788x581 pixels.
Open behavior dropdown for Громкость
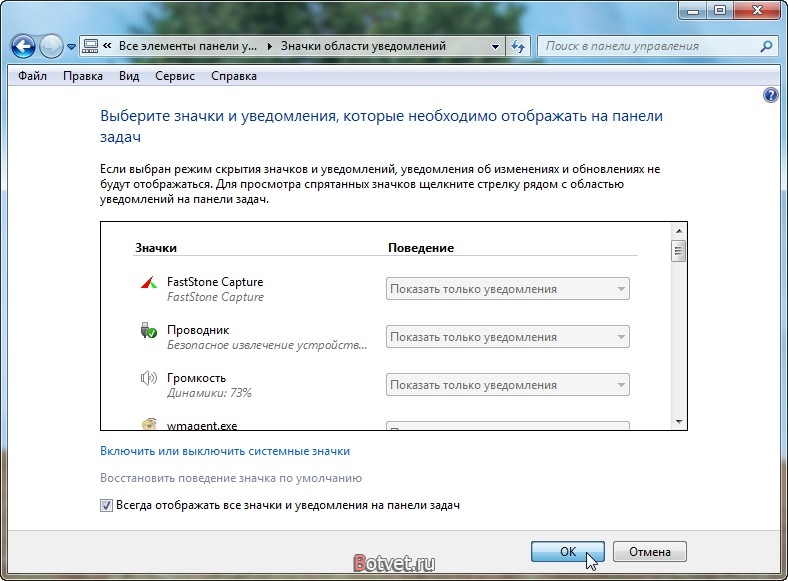(508, 385)
